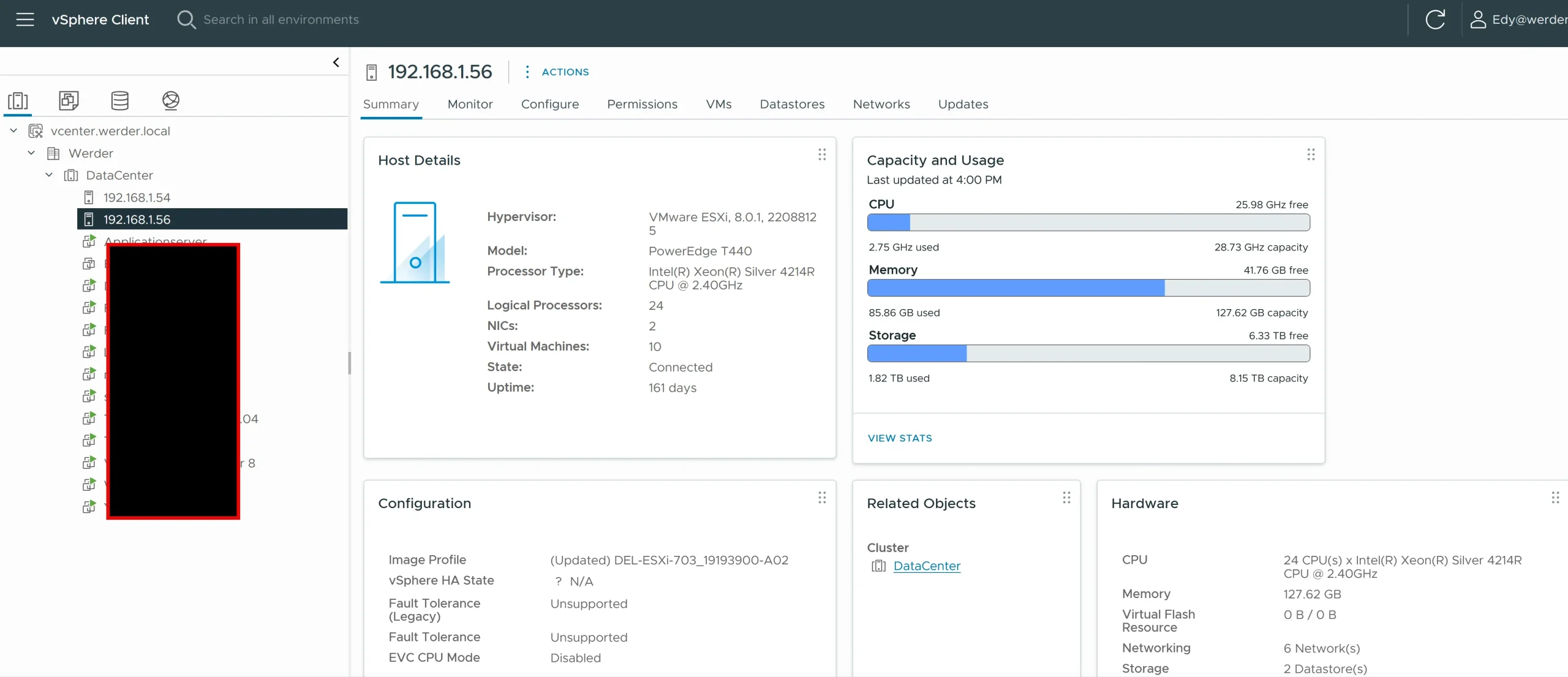This screenshot has height=677, width=1568.
Task: Open the Datastores tab
Action: (792, 104)
